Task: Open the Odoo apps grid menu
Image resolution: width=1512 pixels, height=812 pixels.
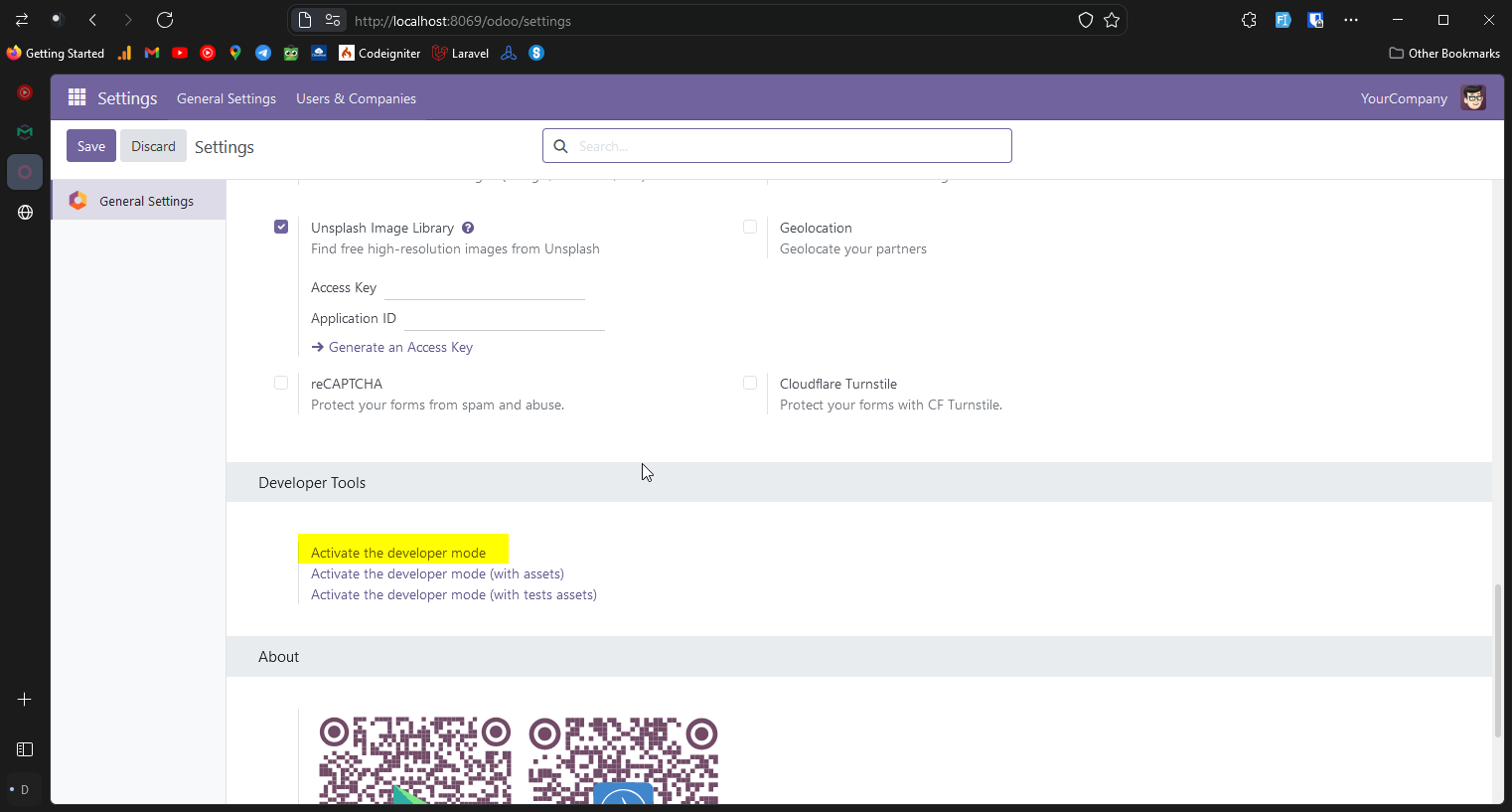Action: [76, 97]
